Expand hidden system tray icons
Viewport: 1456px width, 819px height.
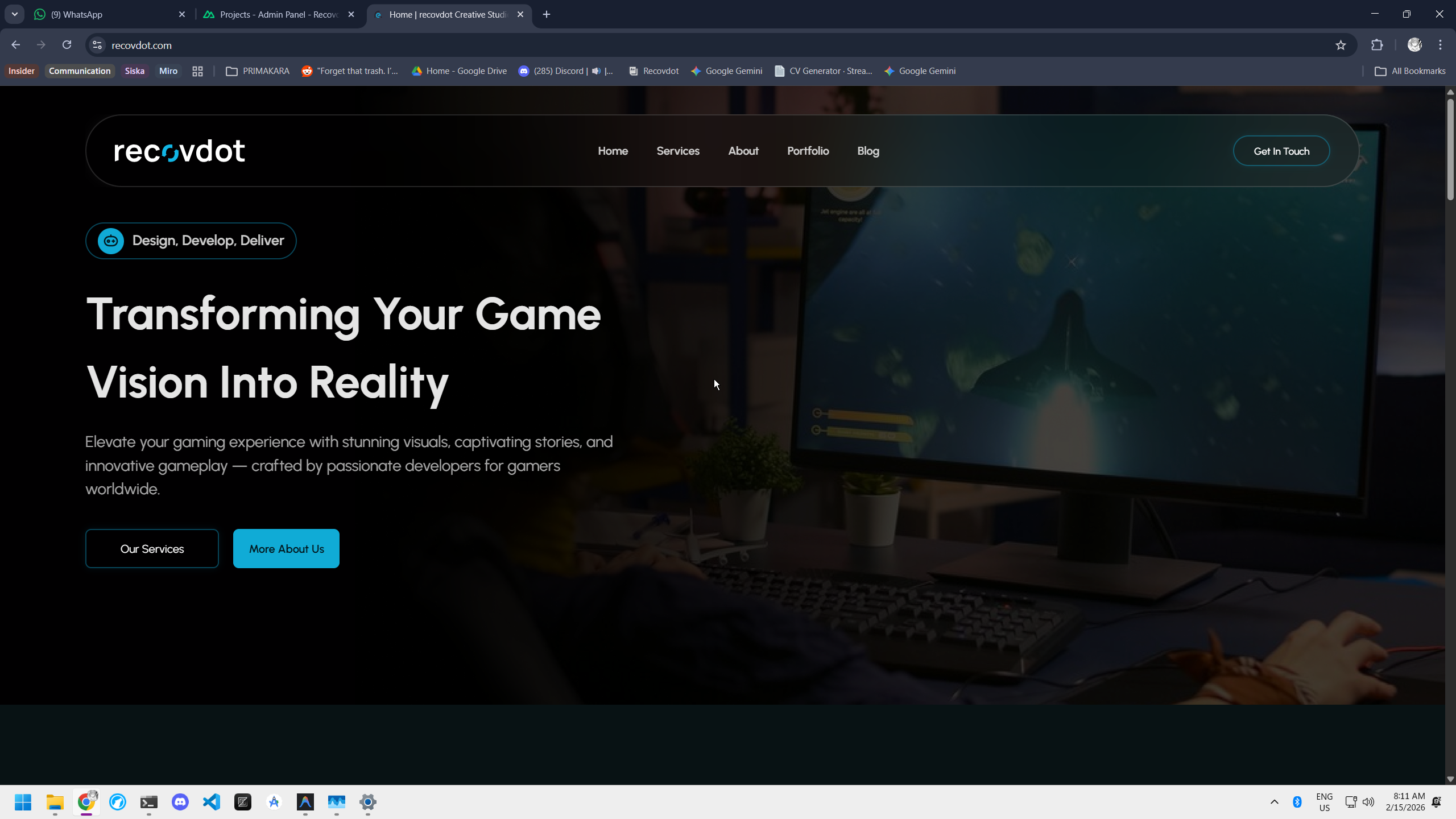pyautogui.click(x=1275, y=803)
